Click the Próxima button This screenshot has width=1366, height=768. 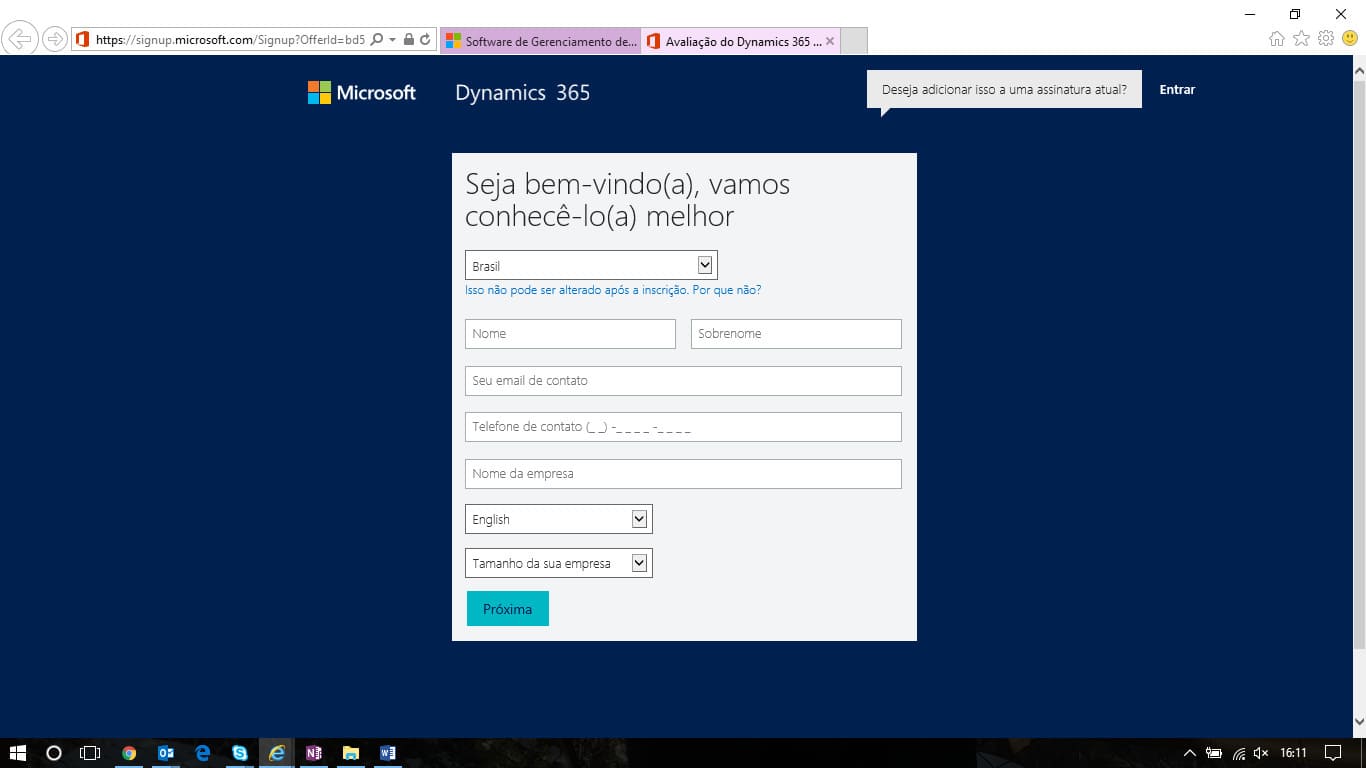point(507,608)
